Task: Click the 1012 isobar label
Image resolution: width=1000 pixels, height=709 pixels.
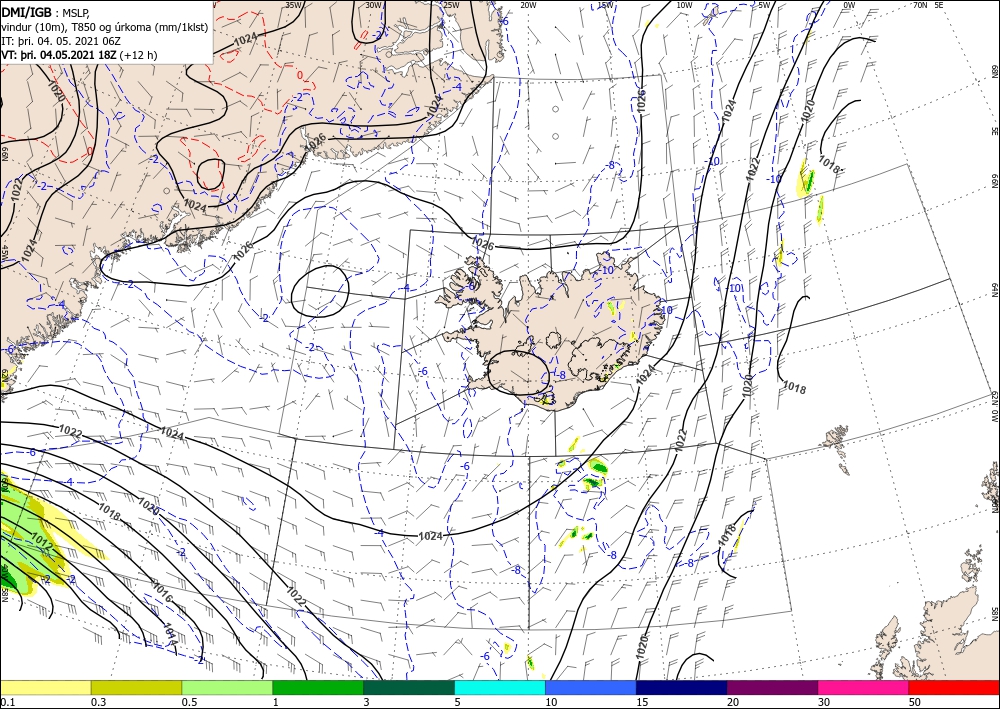Action: (42, 543)
